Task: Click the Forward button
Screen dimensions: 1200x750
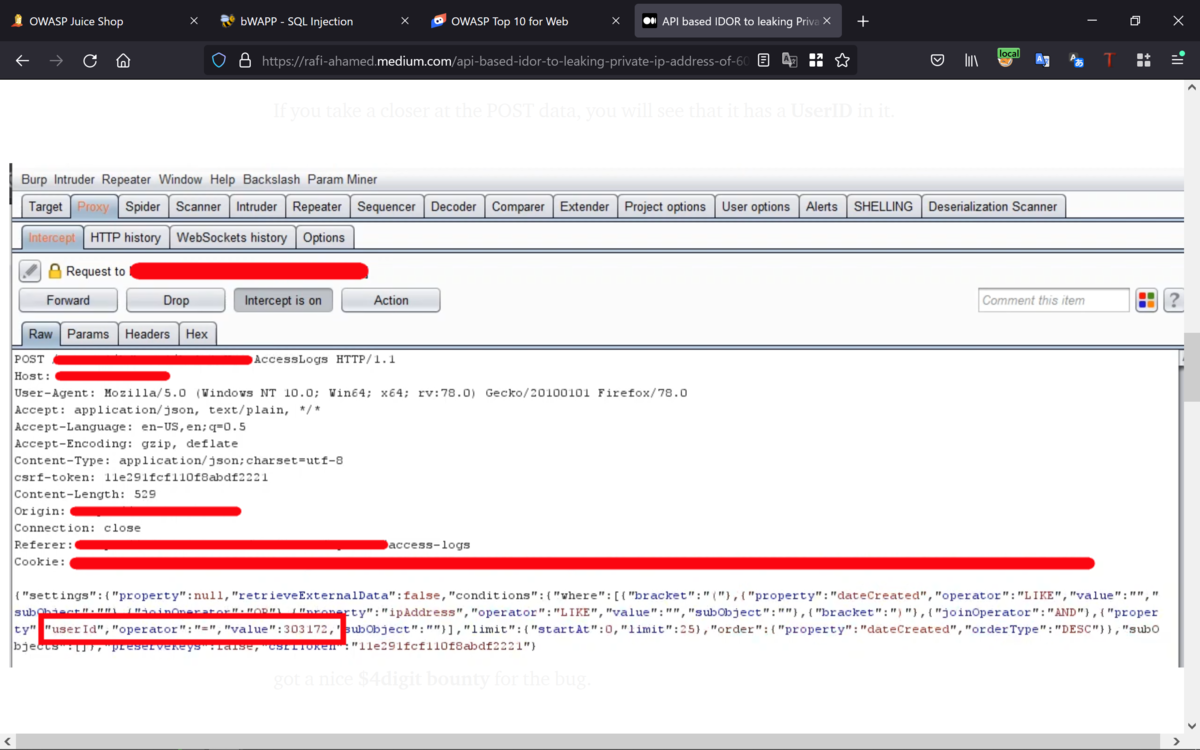Action: point(68,300)
